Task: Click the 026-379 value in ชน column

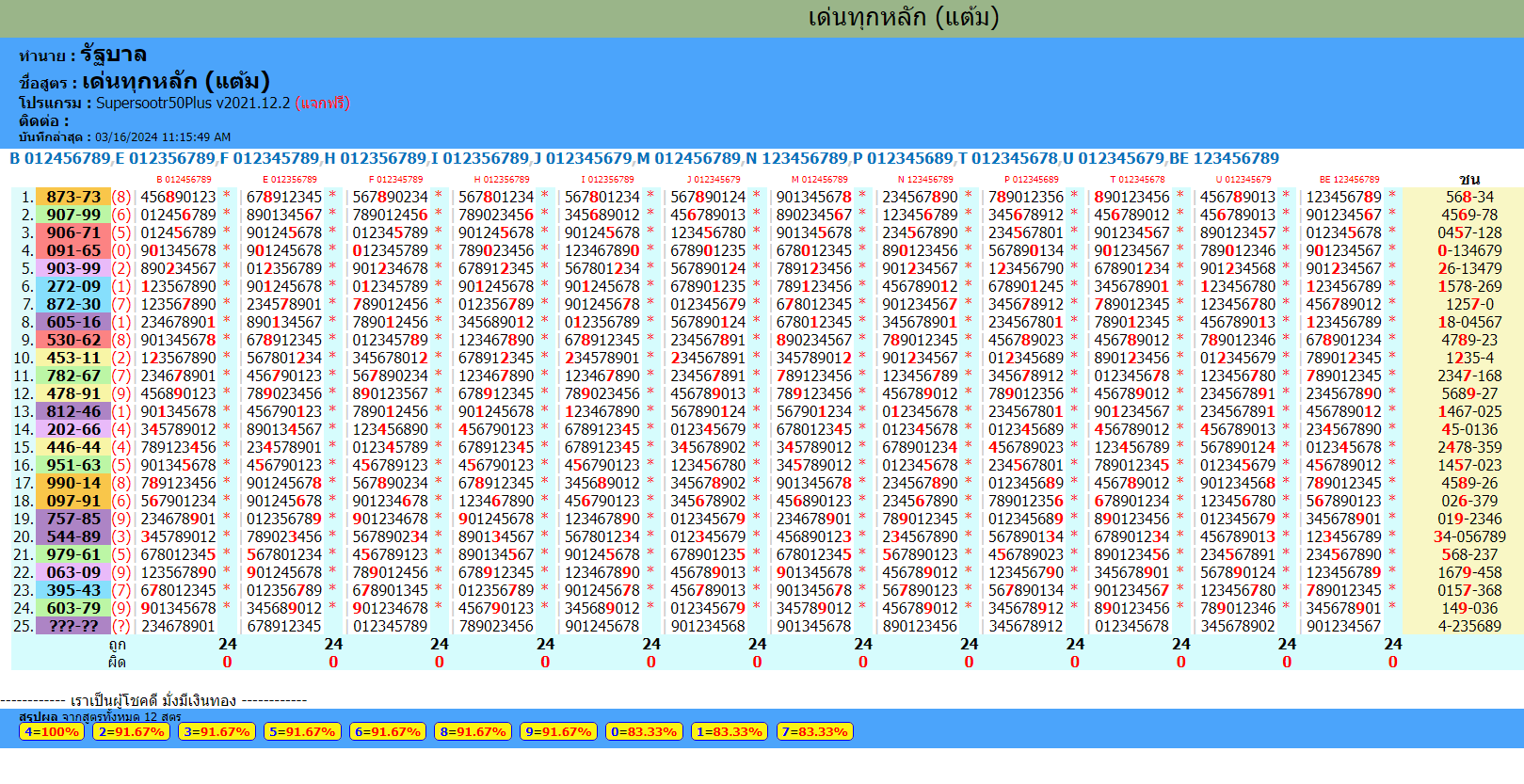Action: click(1469, 501)
